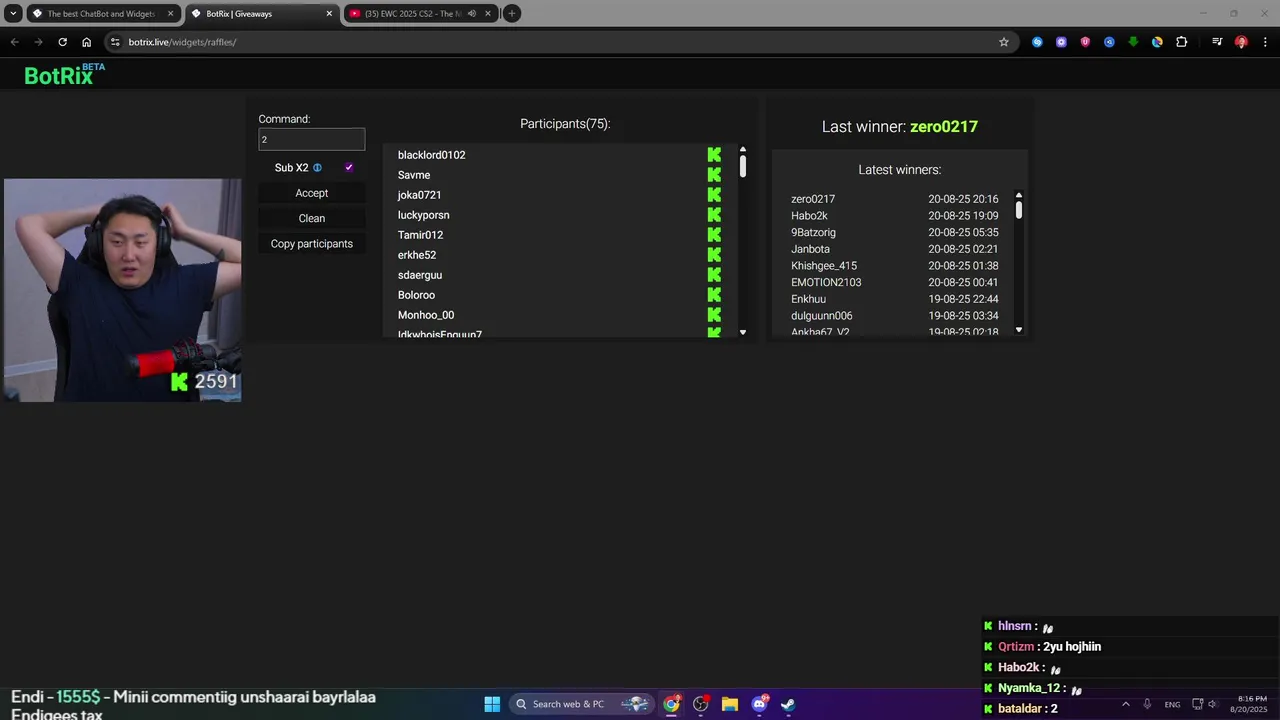Switch to 'The best ChatBot and Widgets' tab
This screenshot has width=1280, height=720.
102,14
